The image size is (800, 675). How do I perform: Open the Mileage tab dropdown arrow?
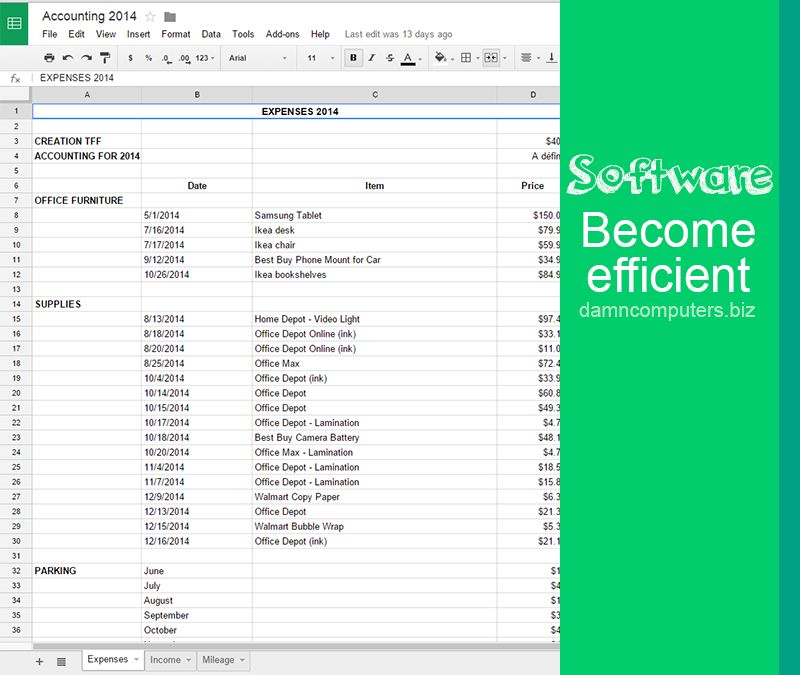pyautogui.click(x=242, y=660)
